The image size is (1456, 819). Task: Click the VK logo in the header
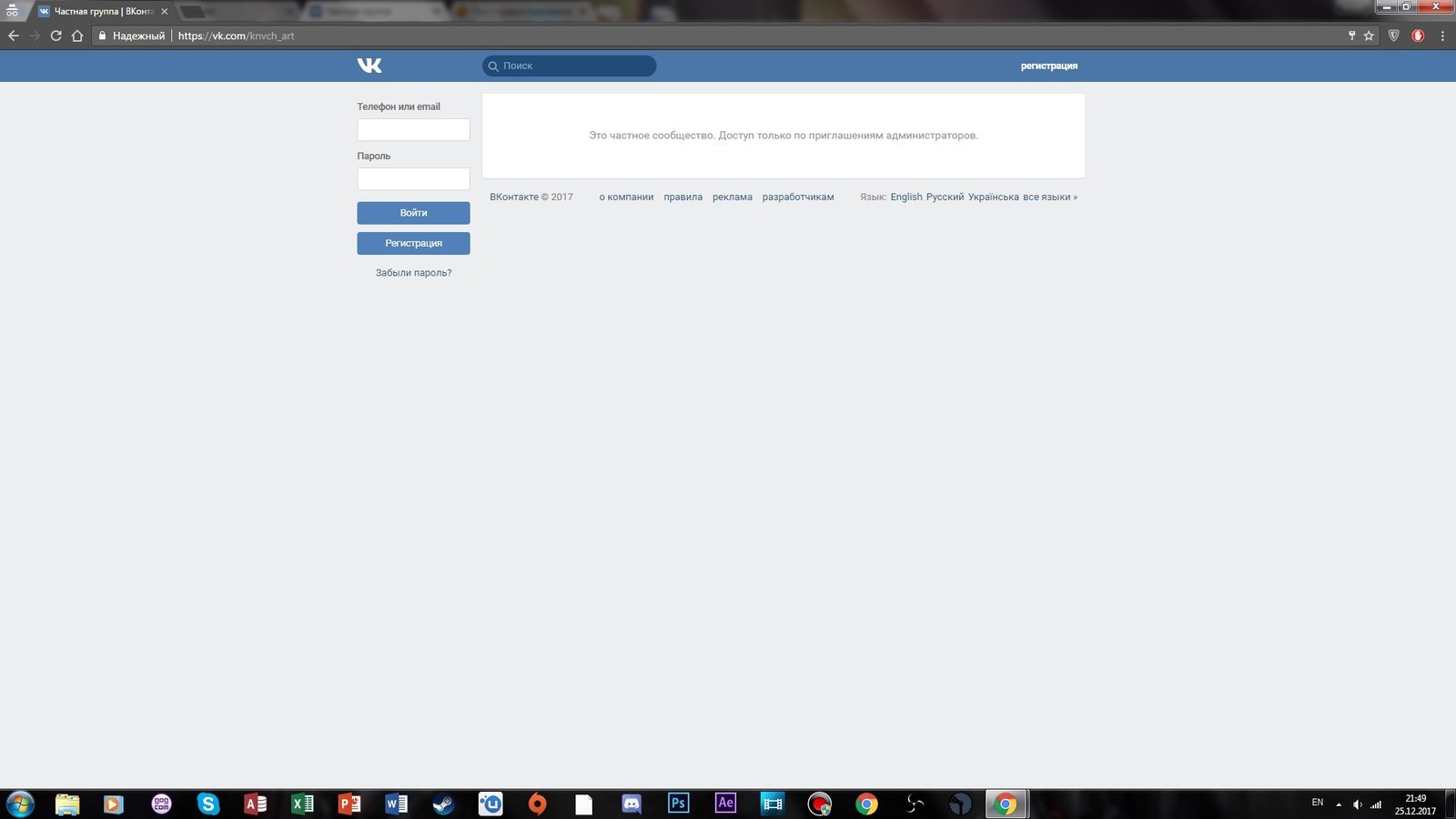tap(369, 66)
